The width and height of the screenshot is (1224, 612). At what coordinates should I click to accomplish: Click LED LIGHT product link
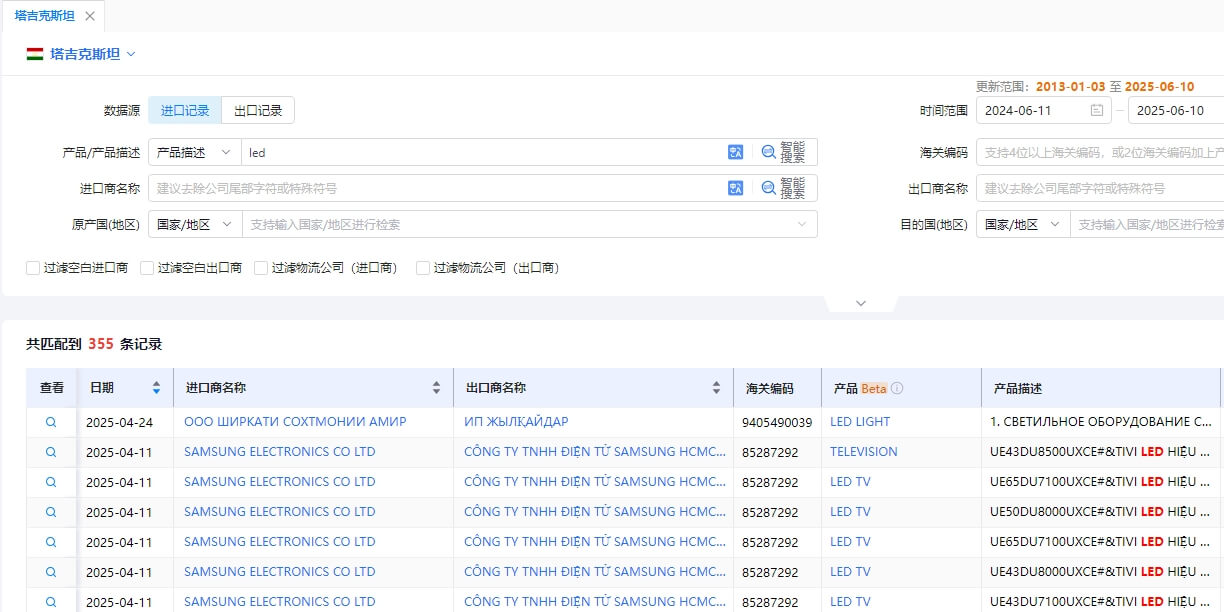pyautogui.click(x=860, y=422)
